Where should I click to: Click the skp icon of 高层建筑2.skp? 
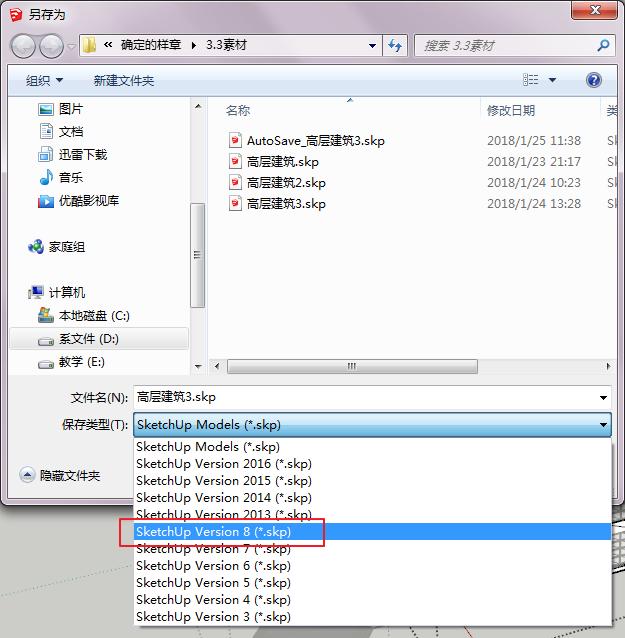point(235,183)
